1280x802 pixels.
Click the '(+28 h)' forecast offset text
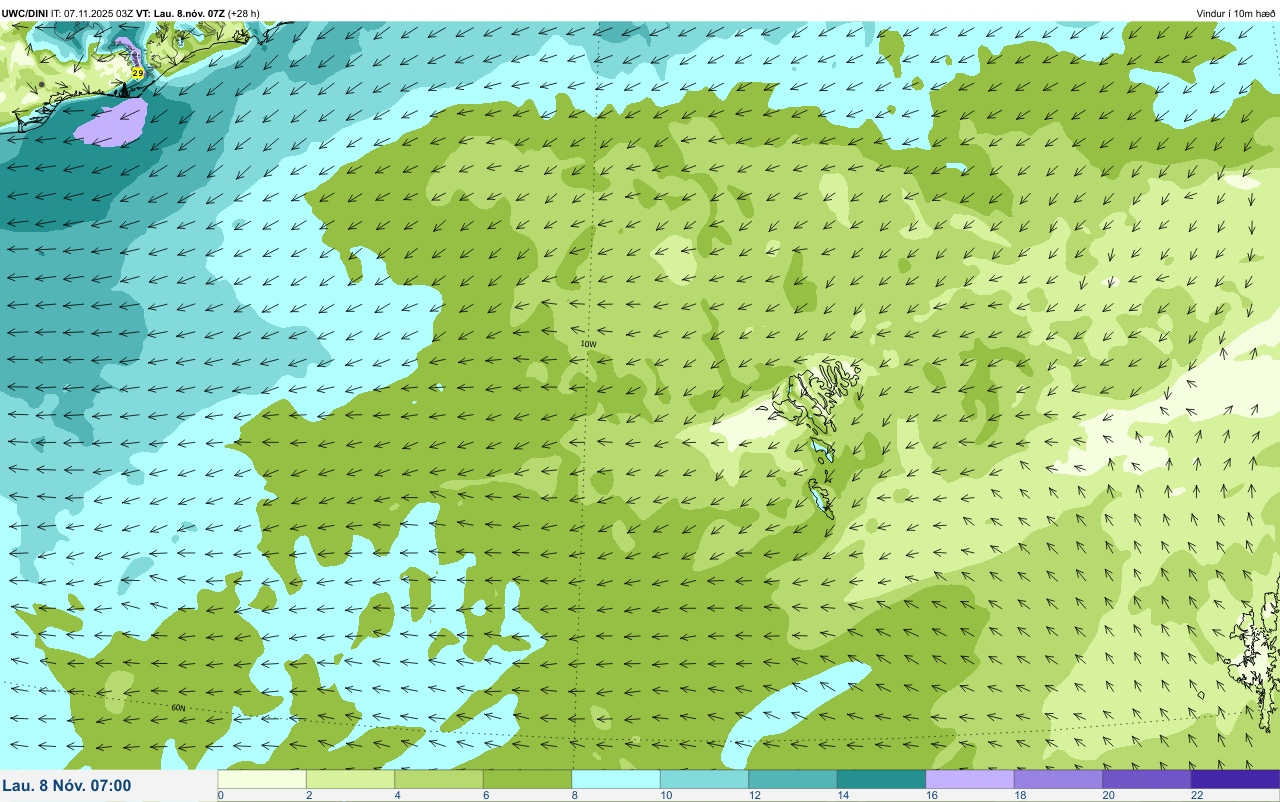[244, 13]
